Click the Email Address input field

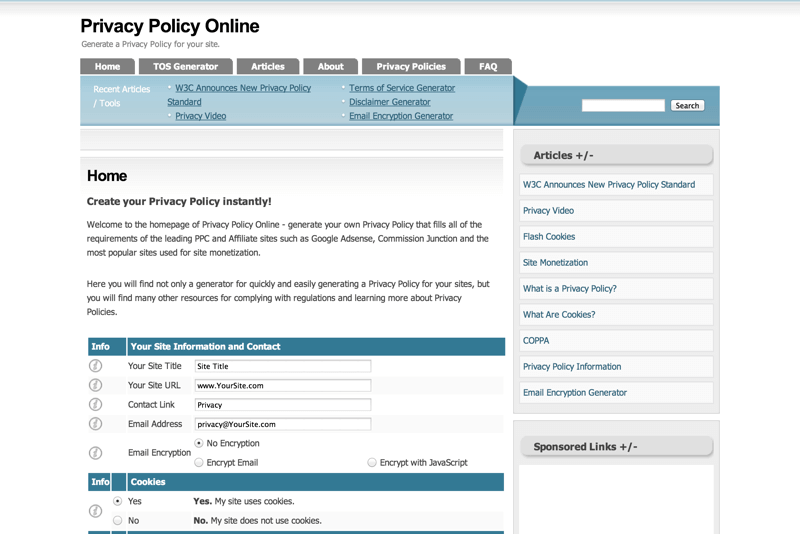pos(283,424)
